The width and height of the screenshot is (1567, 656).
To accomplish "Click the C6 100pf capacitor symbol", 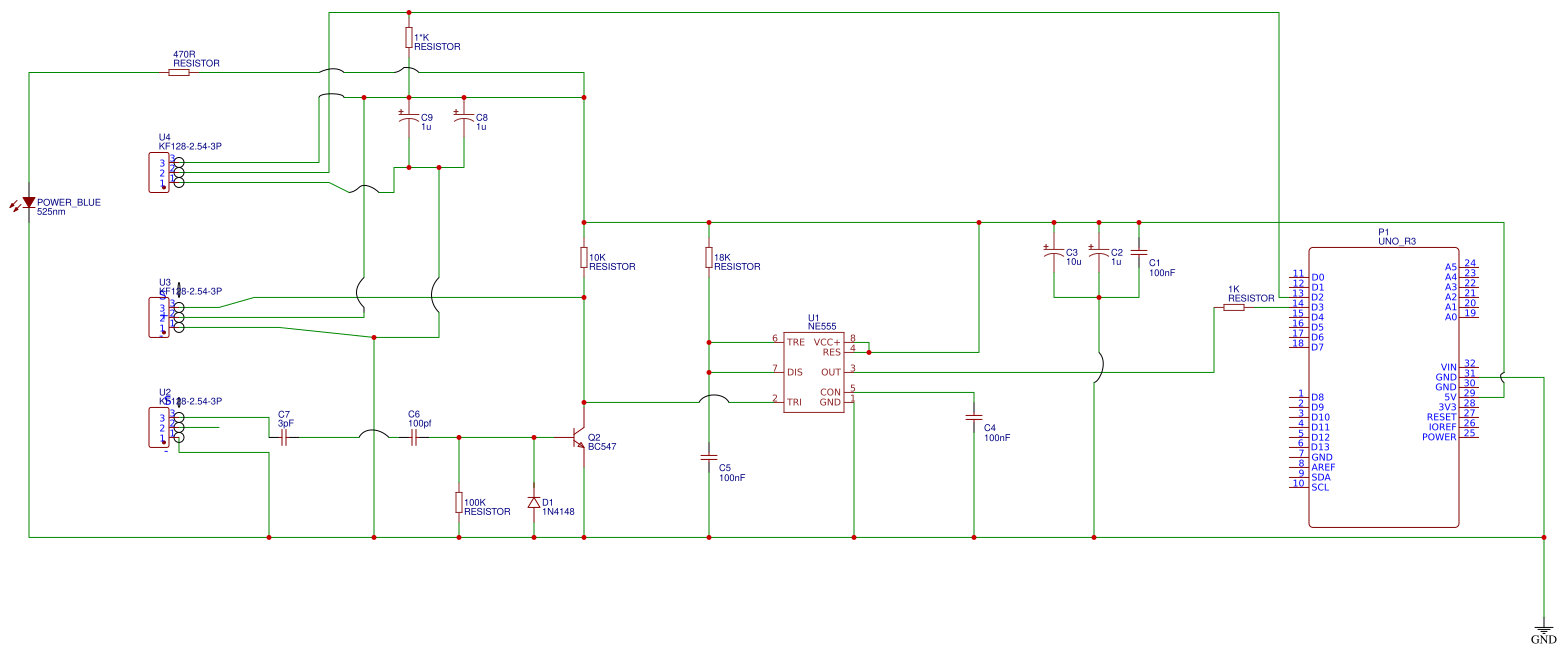I will [413, 437].
